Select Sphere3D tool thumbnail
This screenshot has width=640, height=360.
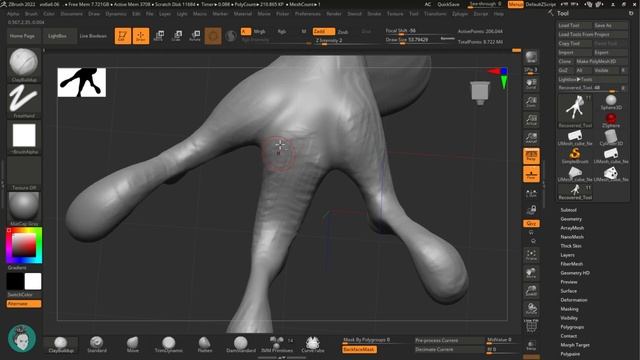(611, 102)
